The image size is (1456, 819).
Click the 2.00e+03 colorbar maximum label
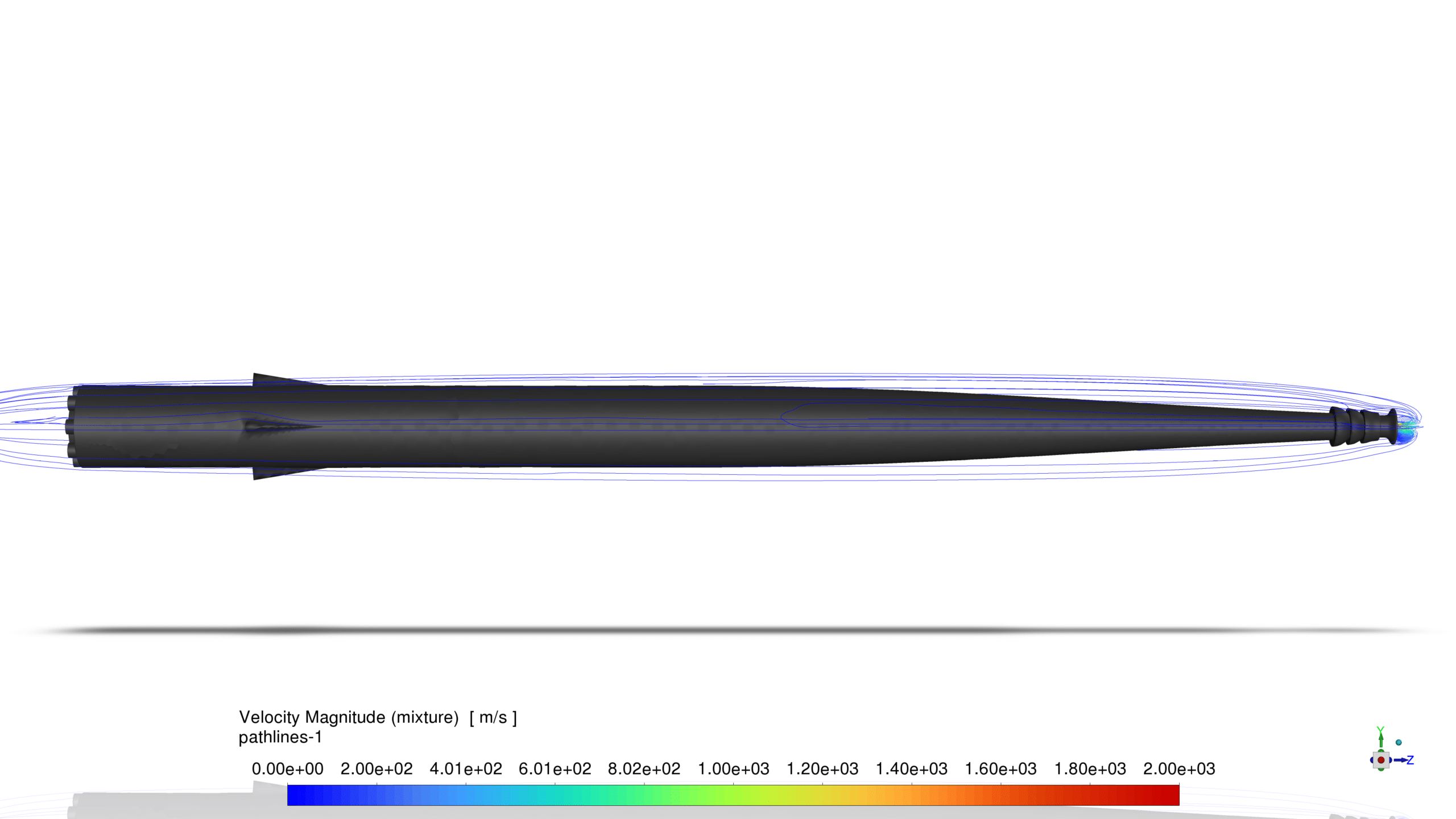pos(1179,769)
